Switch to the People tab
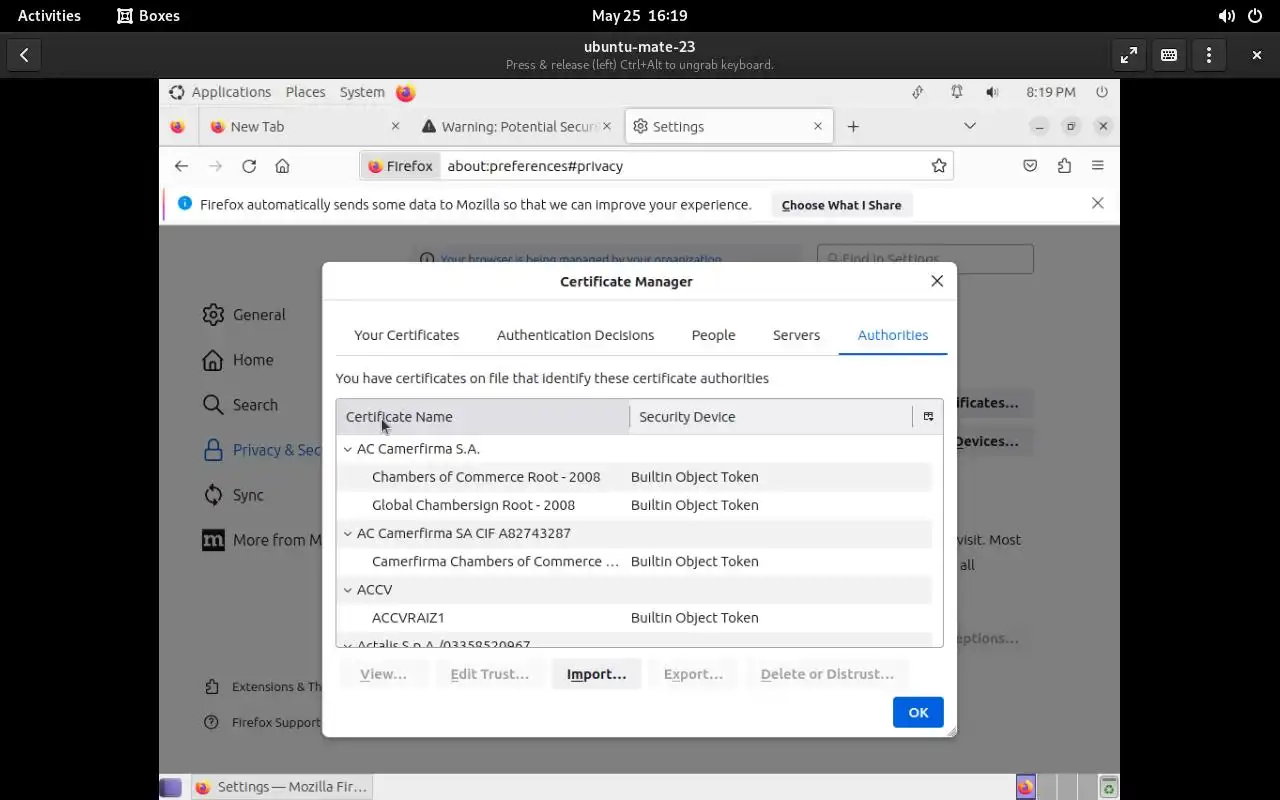This screenshot has width=1280, height=800. pos(713,335)
